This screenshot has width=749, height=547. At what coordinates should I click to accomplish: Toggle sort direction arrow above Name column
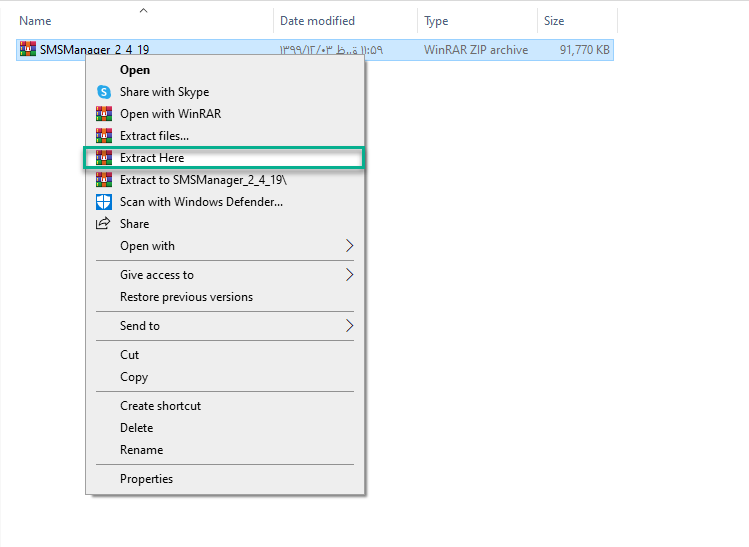coord(143,11)
